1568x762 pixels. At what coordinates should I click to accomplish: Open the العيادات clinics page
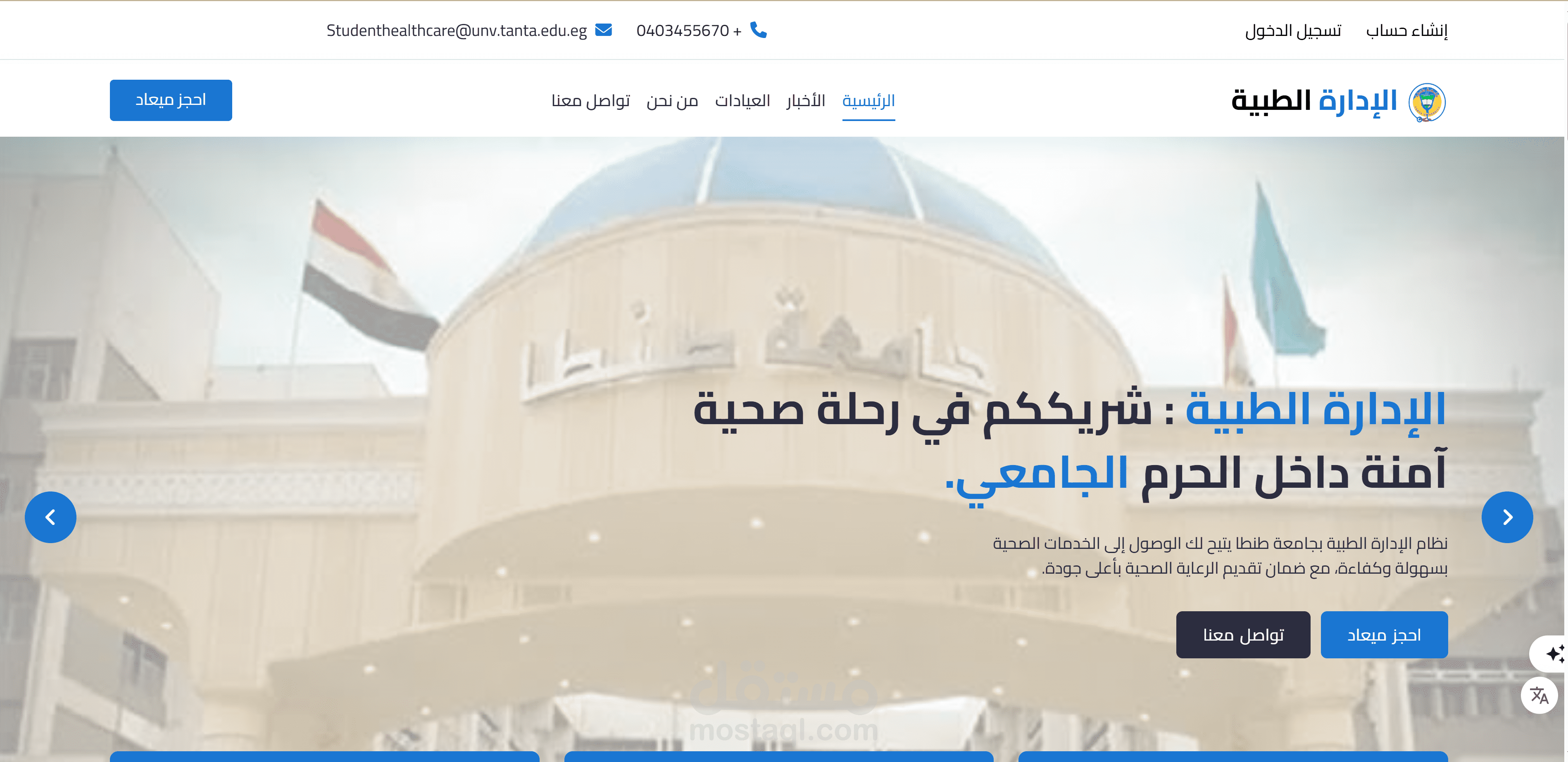743,100
